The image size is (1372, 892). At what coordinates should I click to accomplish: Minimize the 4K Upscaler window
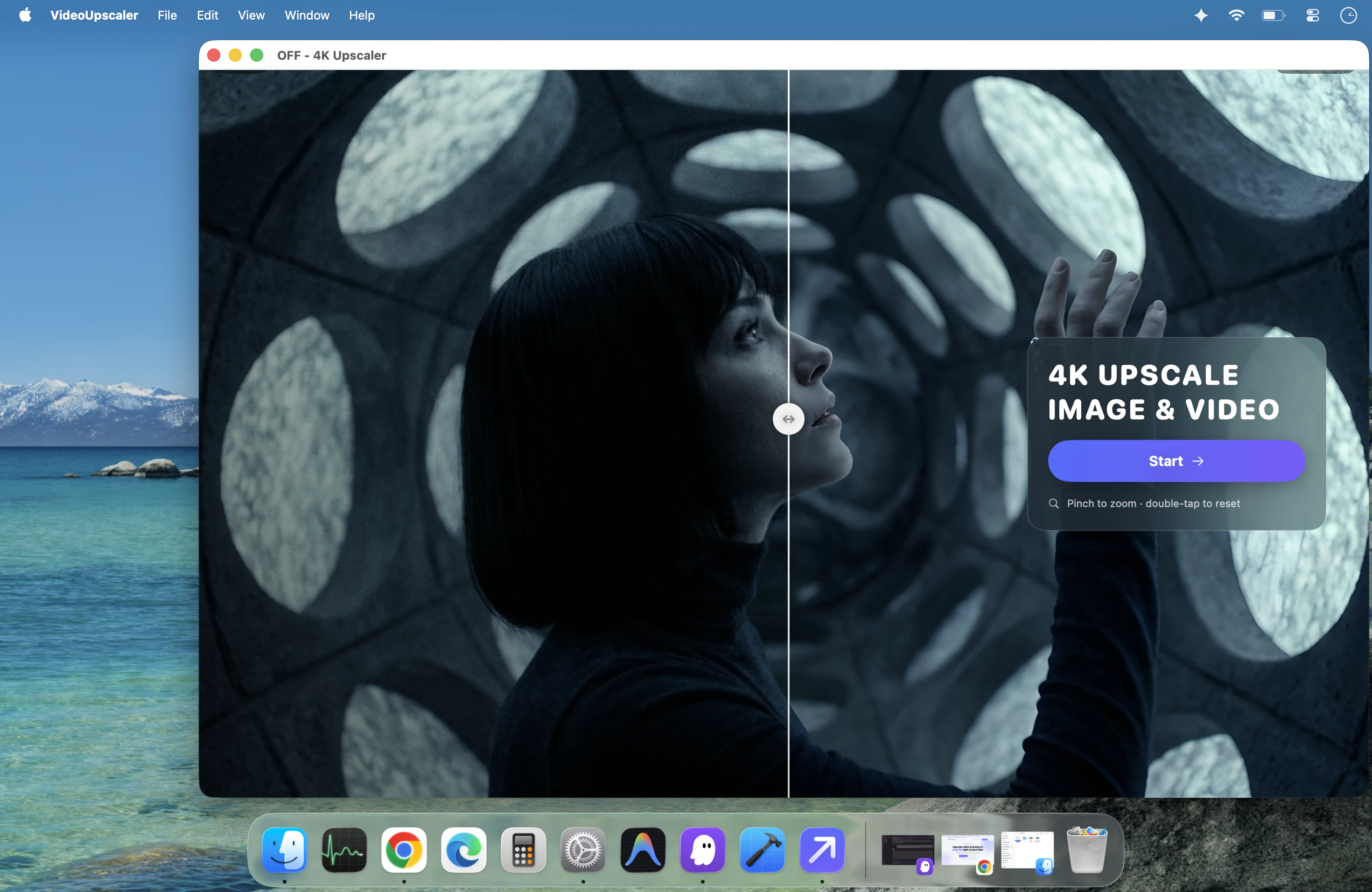click(235, 56)
